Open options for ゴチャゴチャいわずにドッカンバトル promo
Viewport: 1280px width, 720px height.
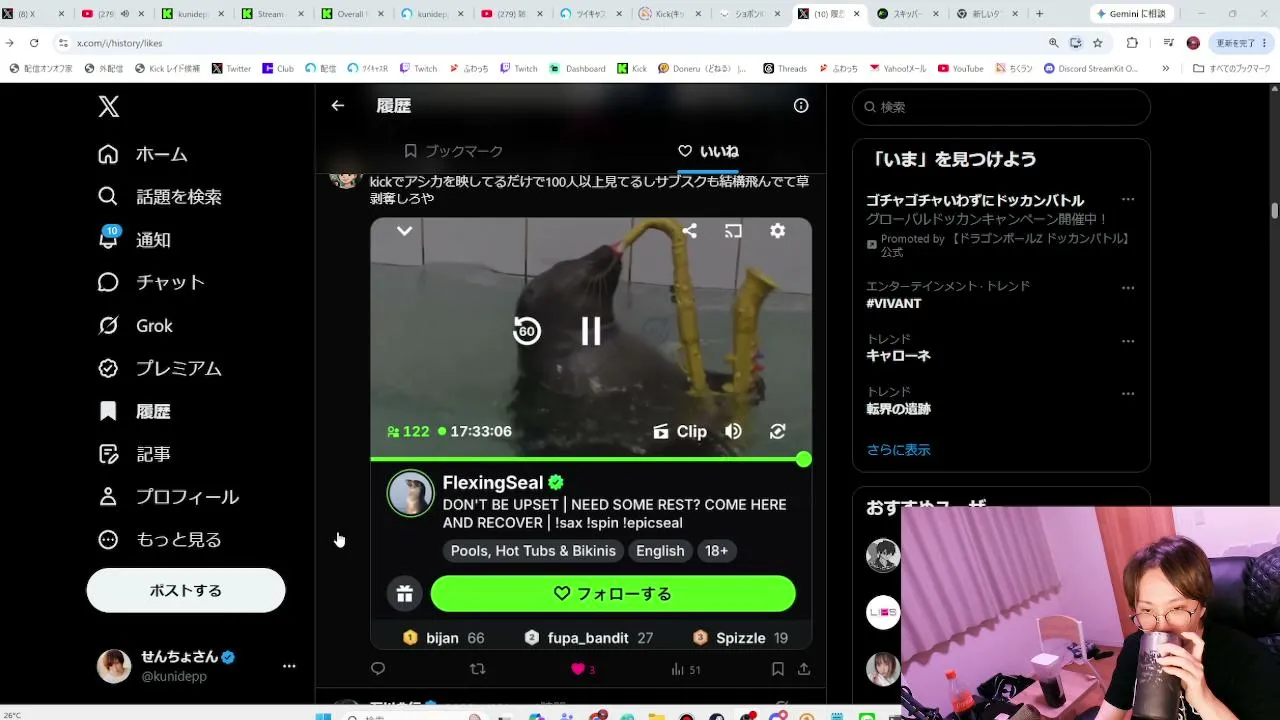pyautogui.click(x=1128, y=199)
